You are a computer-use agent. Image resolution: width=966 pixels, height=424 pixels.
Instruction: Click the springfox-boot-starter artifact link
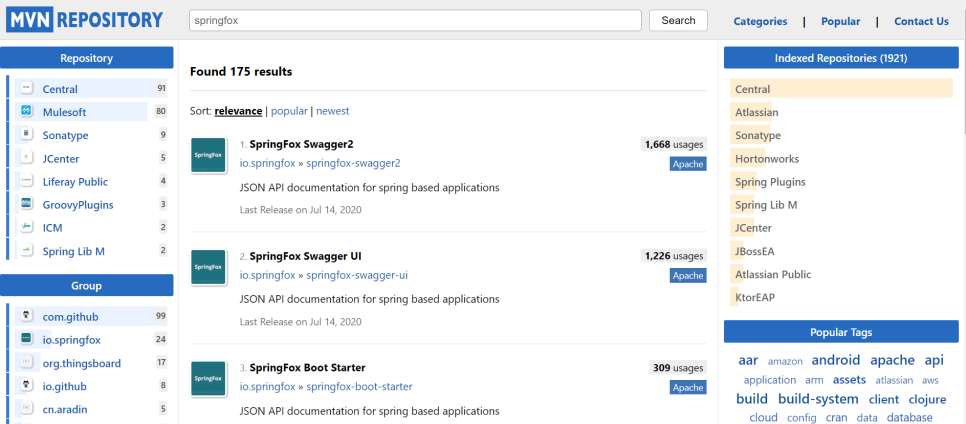[x=359, y=386]
